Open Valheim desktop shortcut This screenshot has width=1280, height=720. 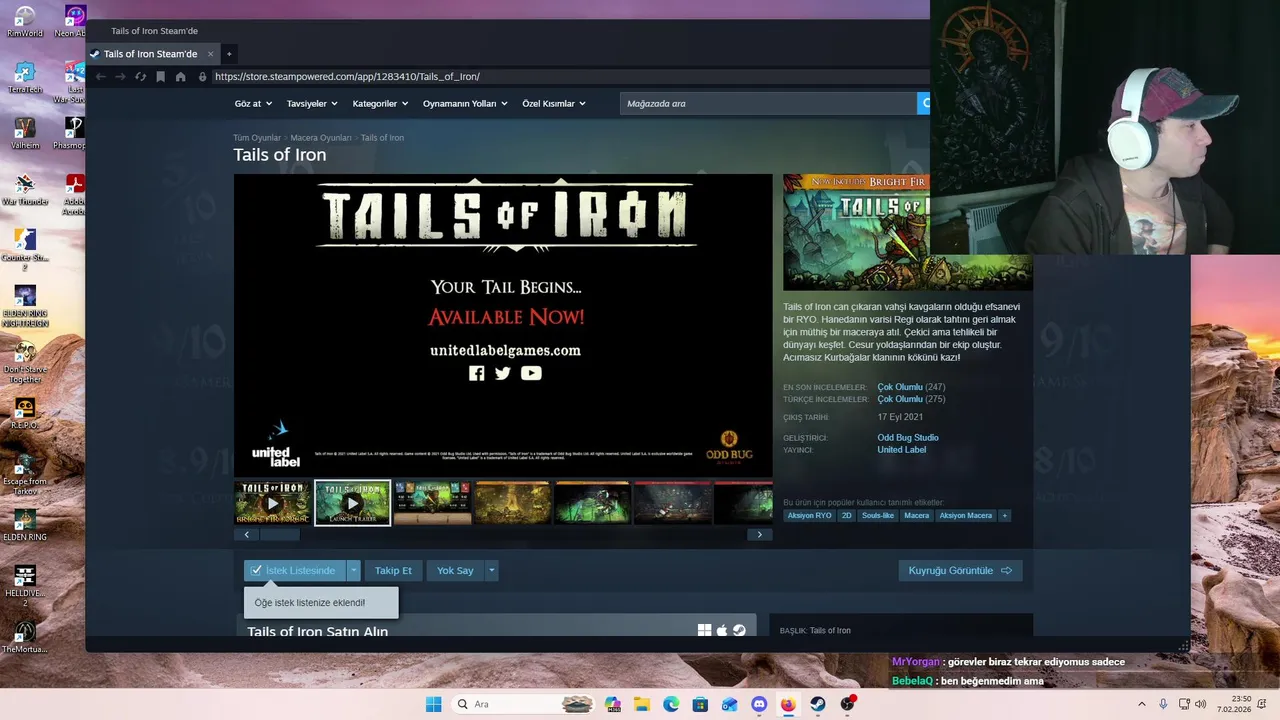click(x=25, y=134)
